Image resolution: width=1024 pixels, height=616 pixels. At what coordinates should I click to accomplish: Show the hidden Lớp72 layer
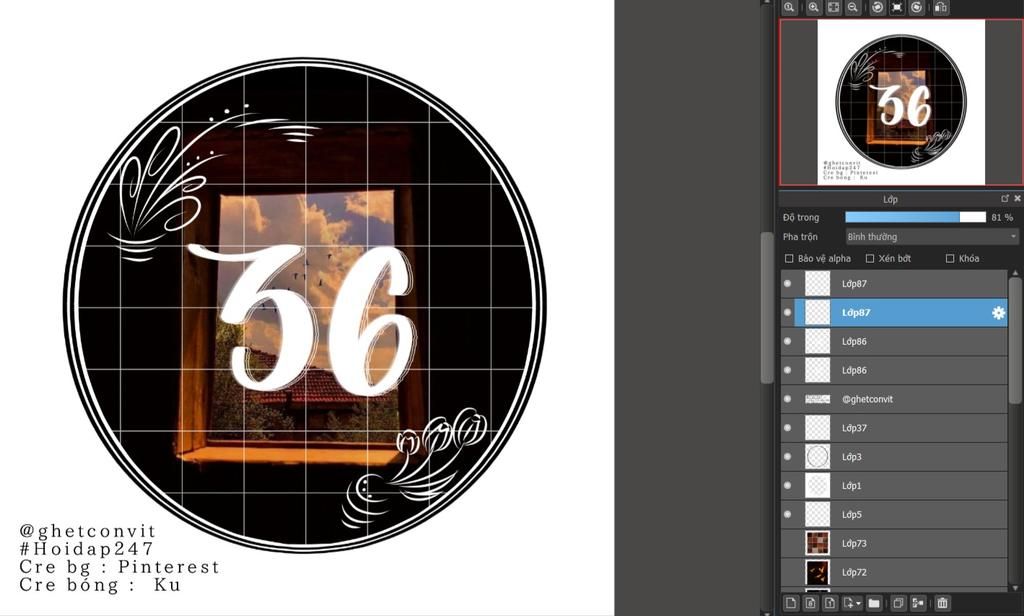pyautogui.click(x=788, y=572)
